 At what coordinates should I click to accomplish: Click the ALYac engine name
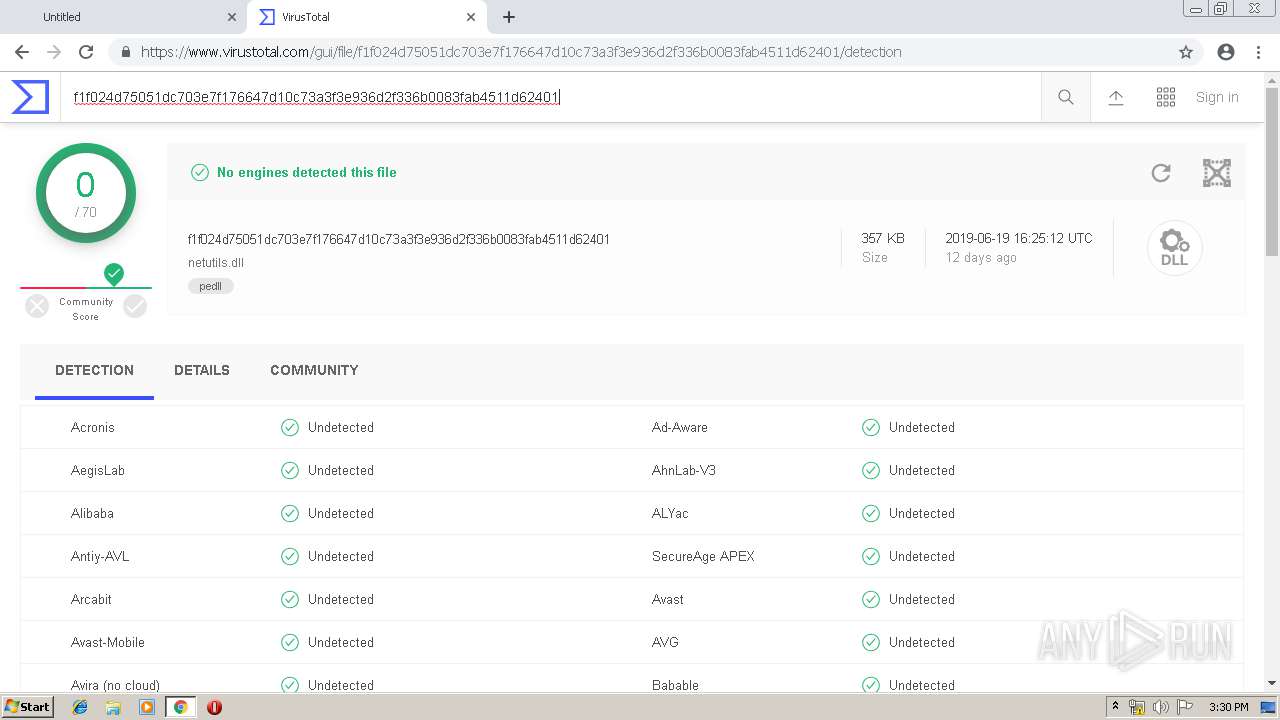point(670,513)
